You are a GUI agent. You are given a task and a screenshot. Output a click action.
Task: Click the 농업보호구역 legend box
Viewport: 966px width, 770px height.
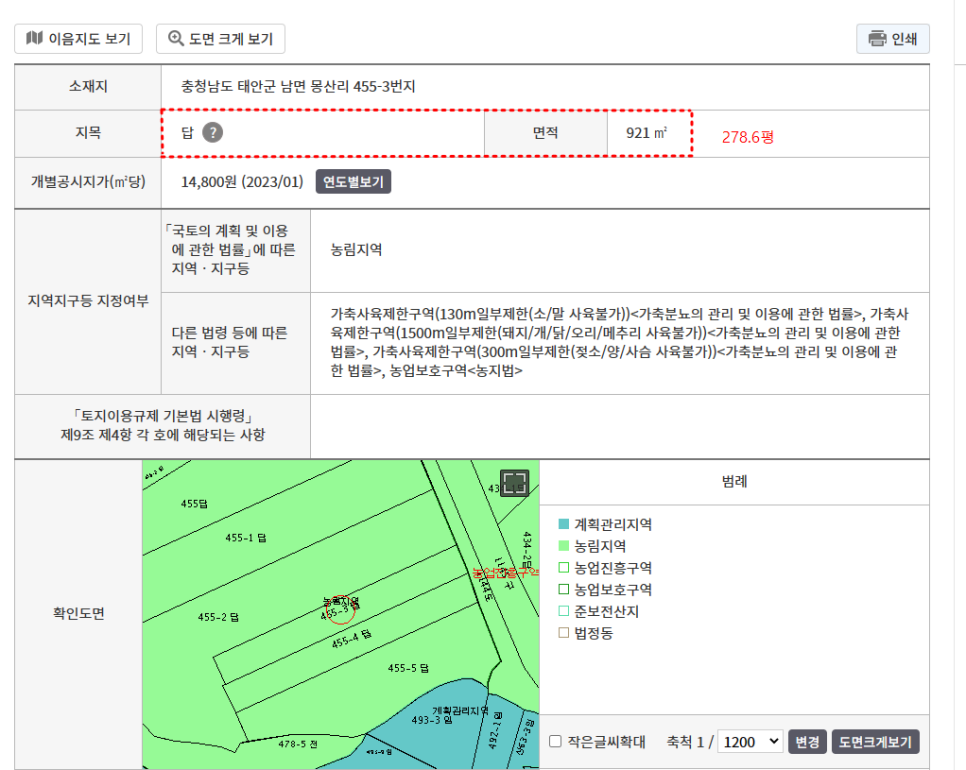563,590
